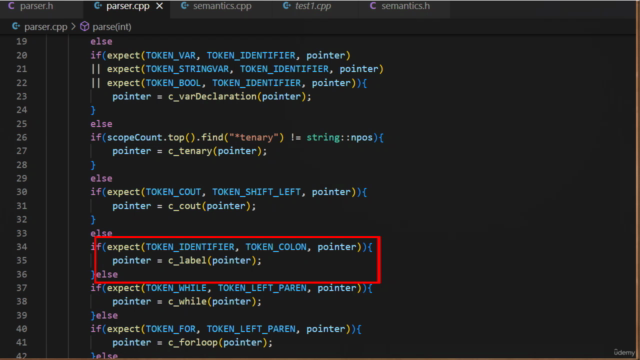The height and width of the screenshot is (360, 640).
Task: Click TOKEN_FOR on line 40
Action: click(170, 329)
